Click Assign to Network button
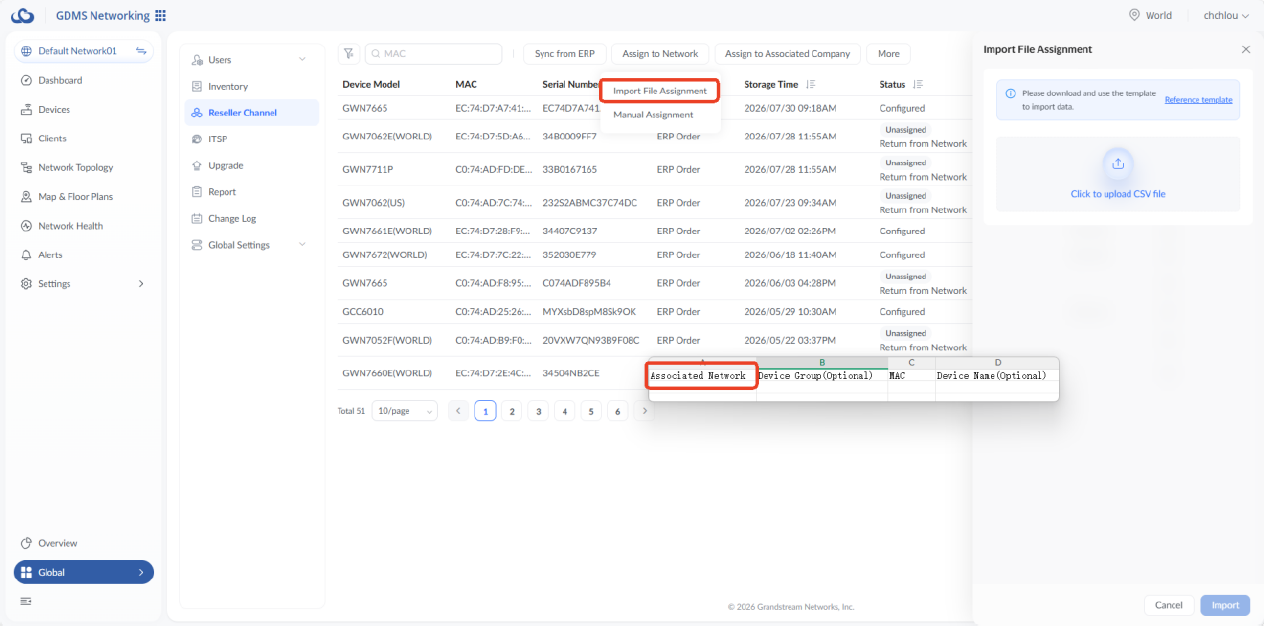Image resolution: width=1264 pixels, height=626 pixels. 660,54
